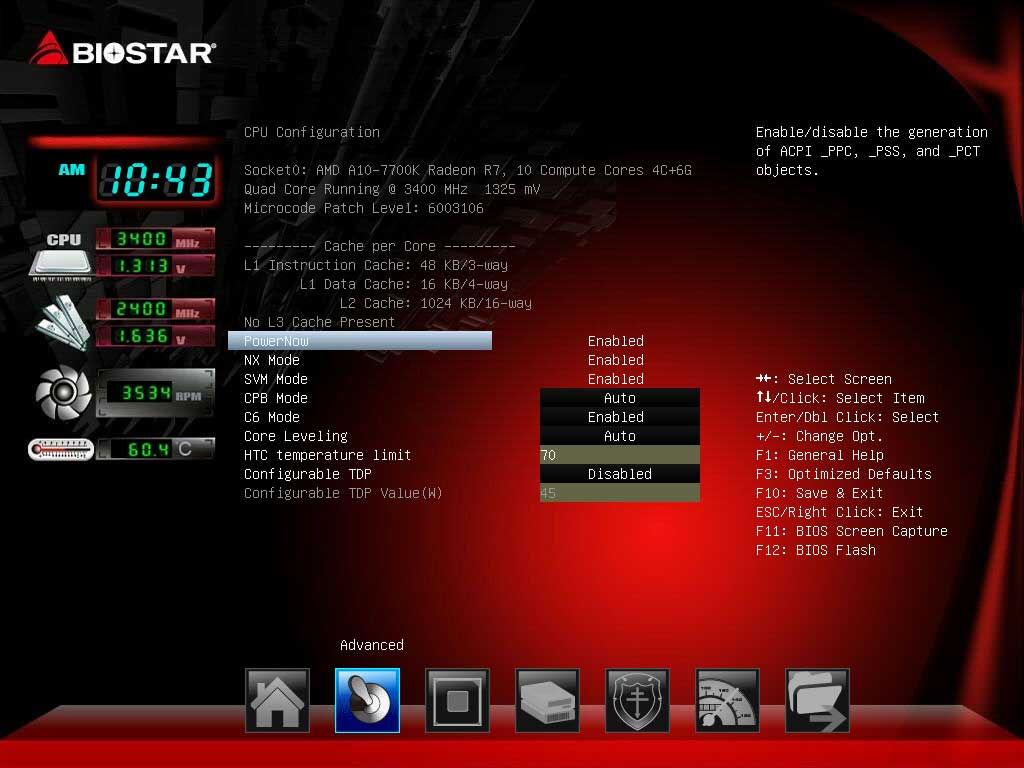Click F3: Optimized Defaults help text

844,473
